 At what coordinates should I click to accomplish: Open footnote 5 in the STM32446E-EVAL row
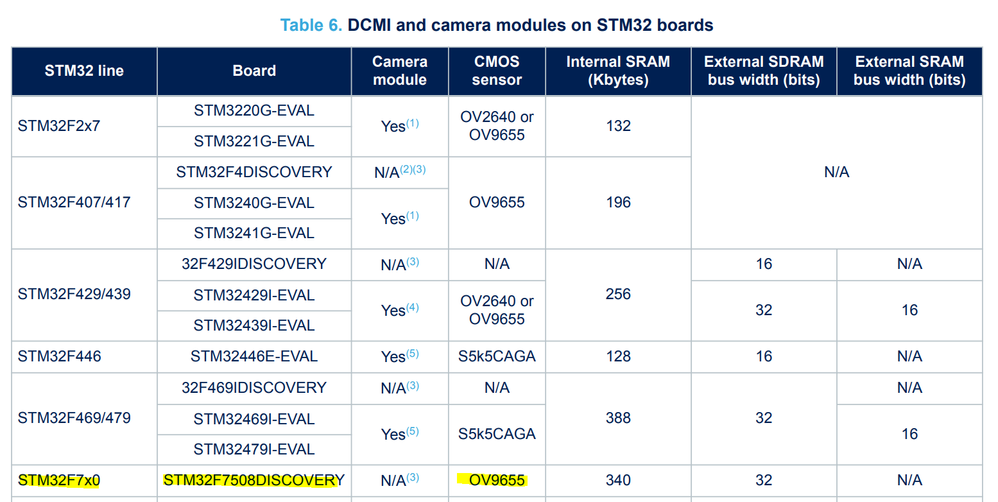[x=413, y=354]
